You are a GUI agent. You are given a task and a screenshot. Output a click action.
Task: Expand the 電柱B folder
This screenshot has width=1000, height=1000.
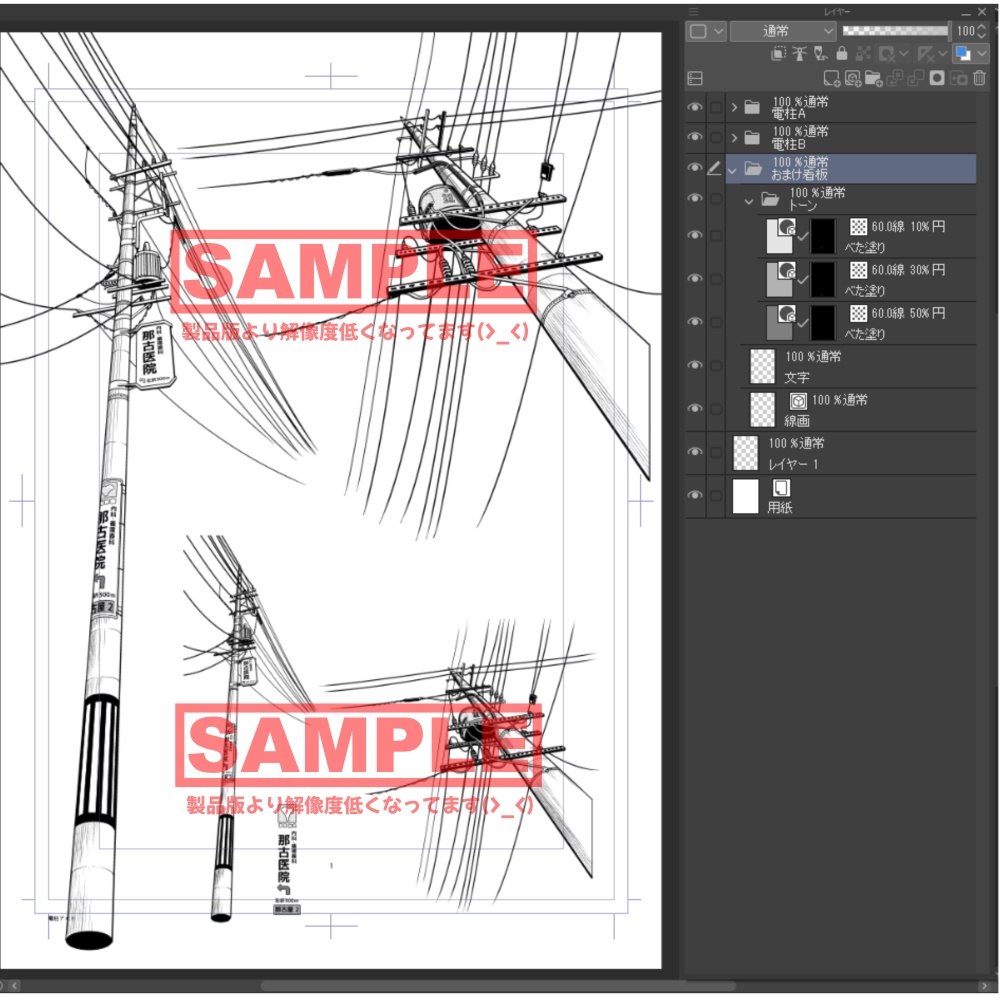point(734,138)
